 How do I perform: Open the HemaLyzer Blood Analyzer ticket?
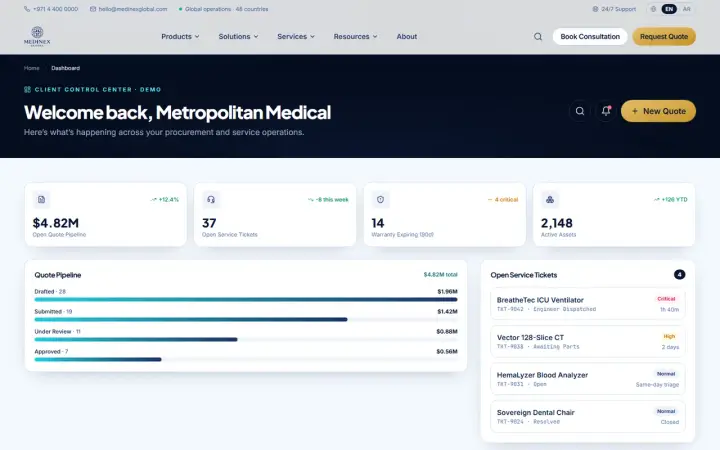coord(588,379)
